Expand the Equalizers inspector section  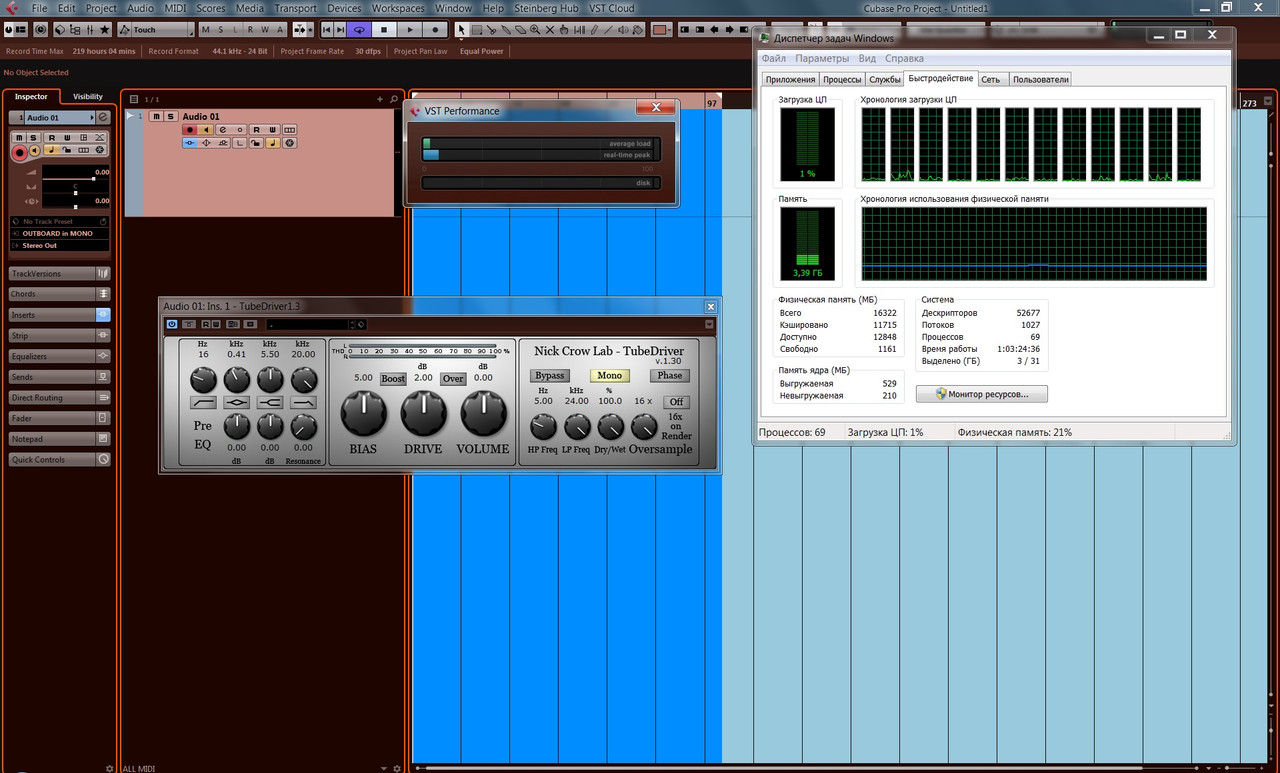pyautogui.click(x=60, y=356)
